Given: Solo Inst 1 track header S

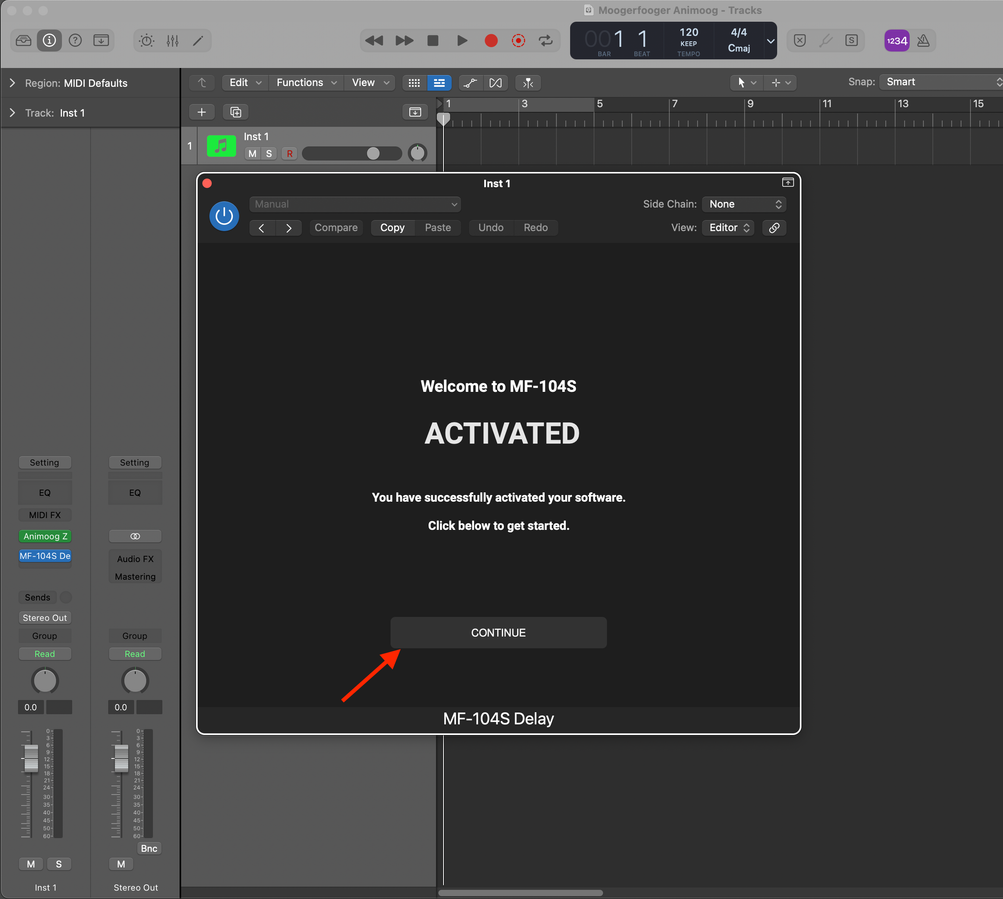Looking at the screenshot, I should click(x=269, y=154).
